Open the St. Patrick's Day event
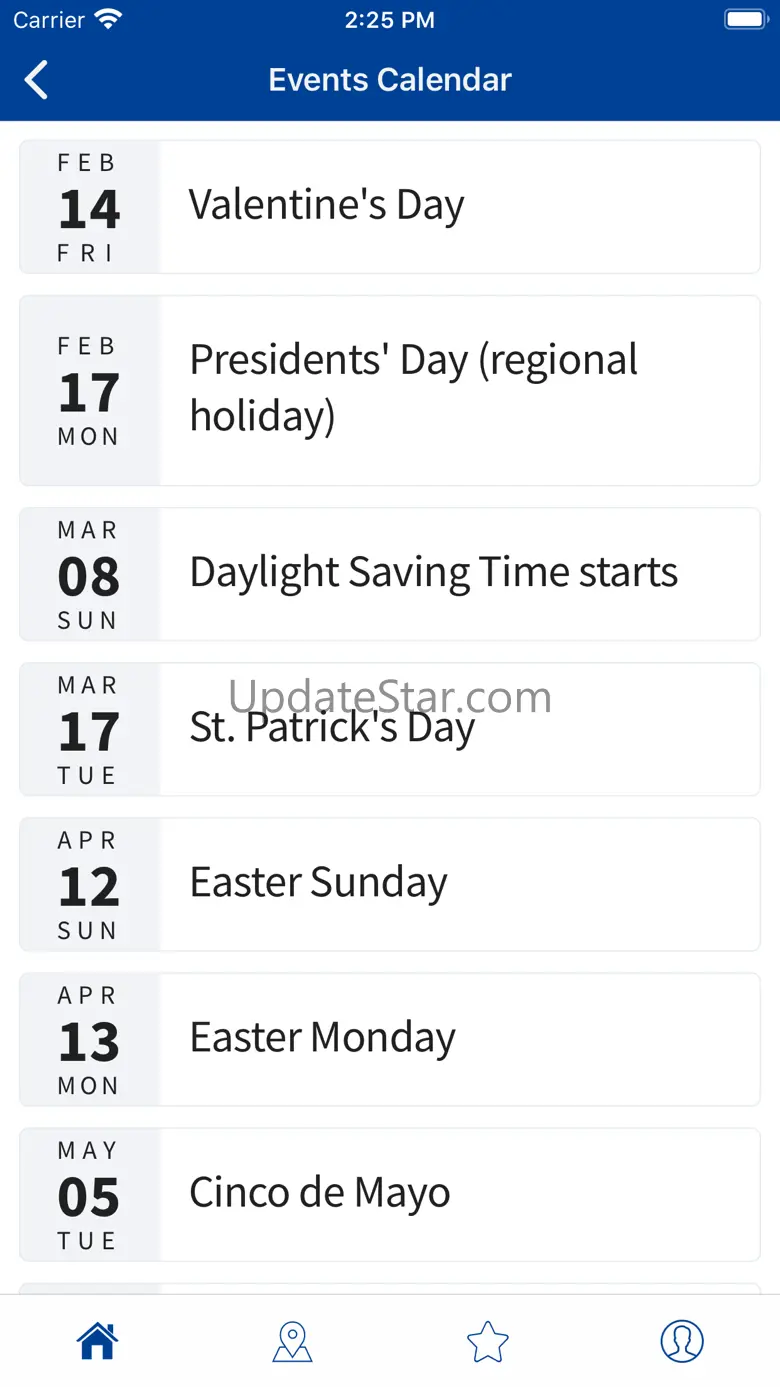Image resolution: width=780 pixels, height=1387 pixels. 458,729
